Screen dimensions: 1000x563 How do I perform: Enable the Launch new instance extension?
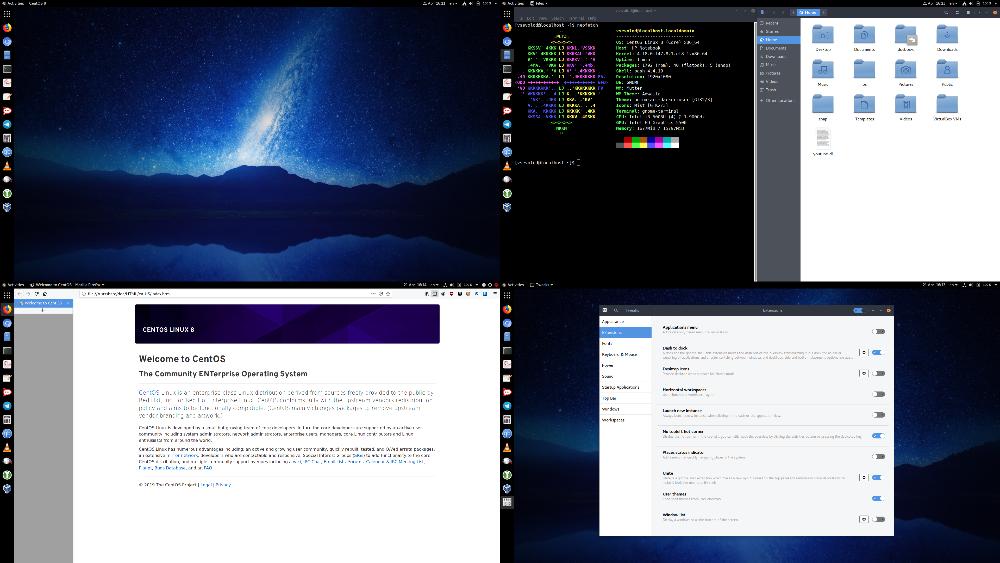point(878,415)
